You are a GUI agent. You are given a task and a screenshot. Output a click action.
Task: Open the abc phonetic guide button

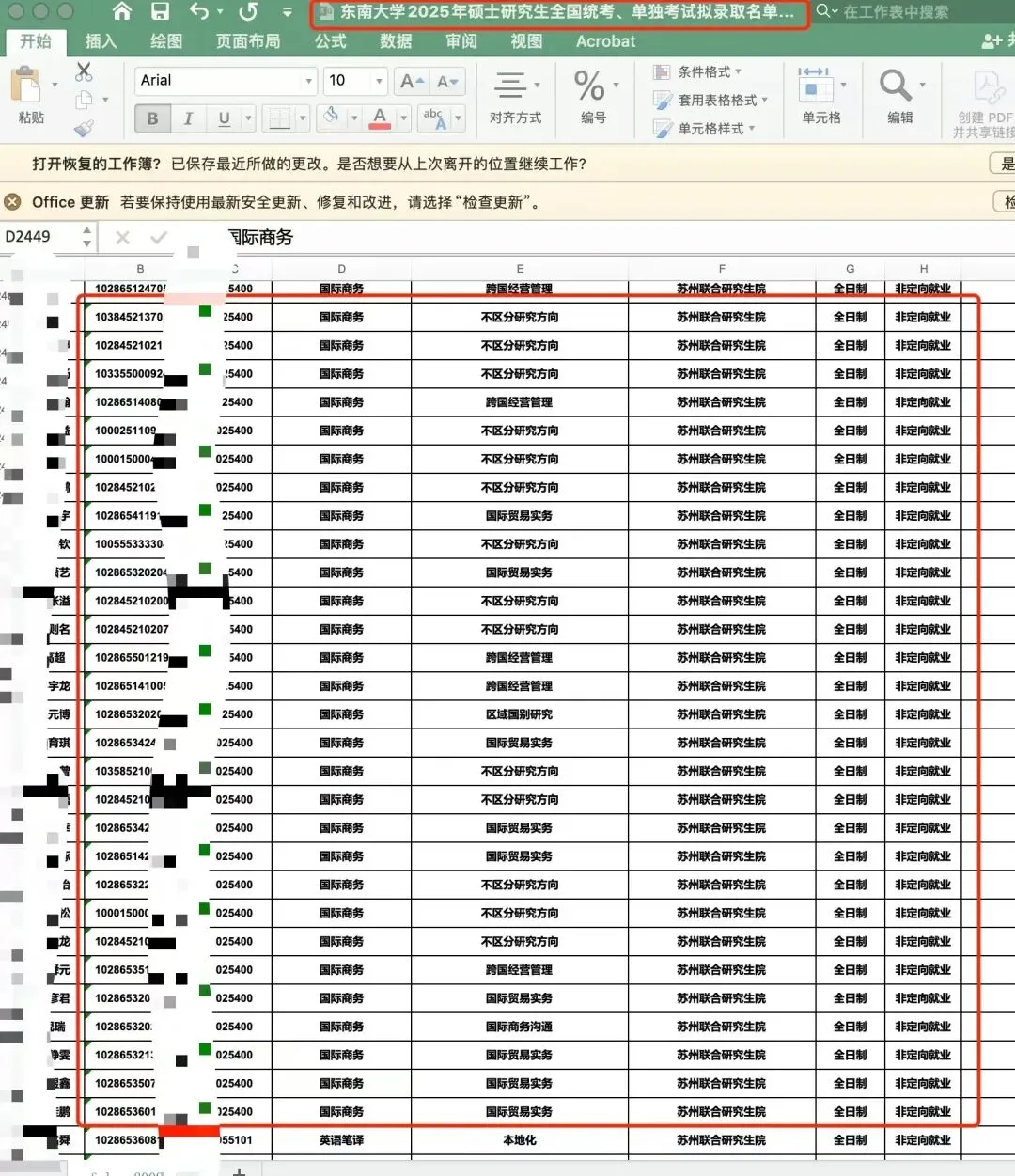[x=434, y=118]
